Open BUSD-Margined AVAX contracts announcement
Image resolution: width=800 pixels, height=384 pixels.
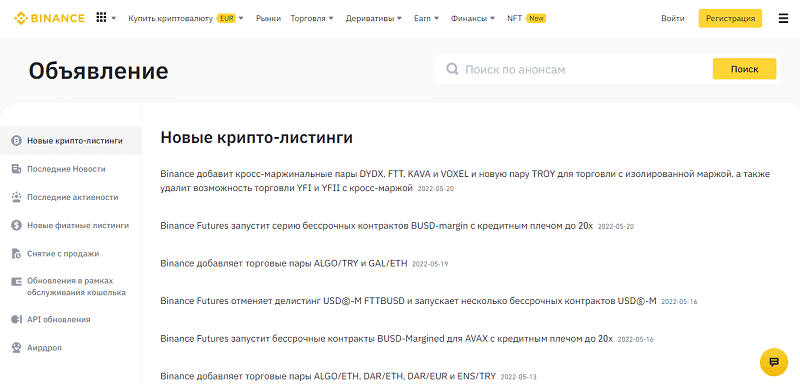coord(386,339)
